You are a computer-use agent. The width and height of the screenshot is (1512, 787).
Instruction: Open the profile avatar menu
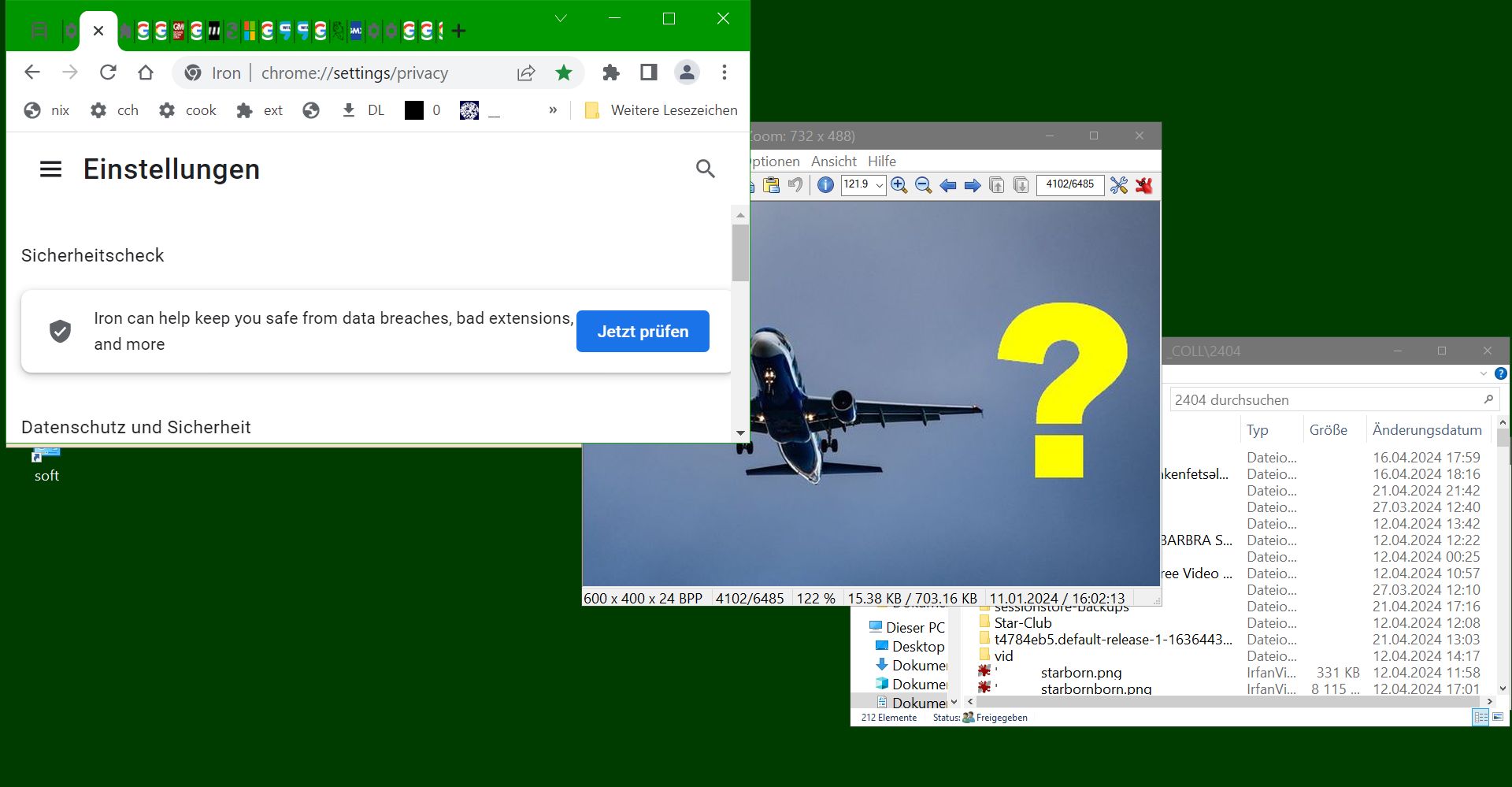coord(687,72)
